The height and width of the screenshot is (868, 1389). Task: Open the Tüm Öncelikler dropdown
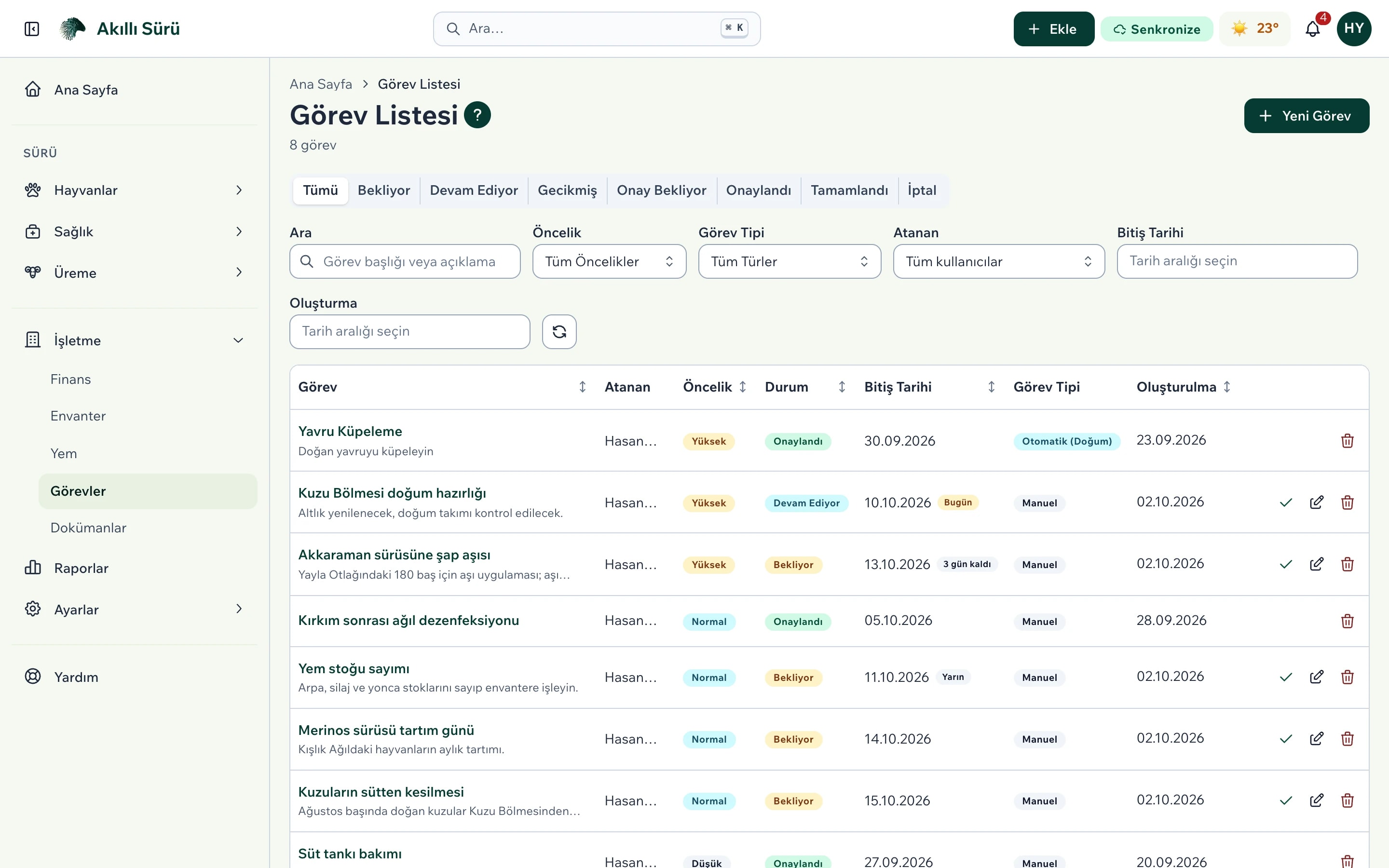coord(609,262)
